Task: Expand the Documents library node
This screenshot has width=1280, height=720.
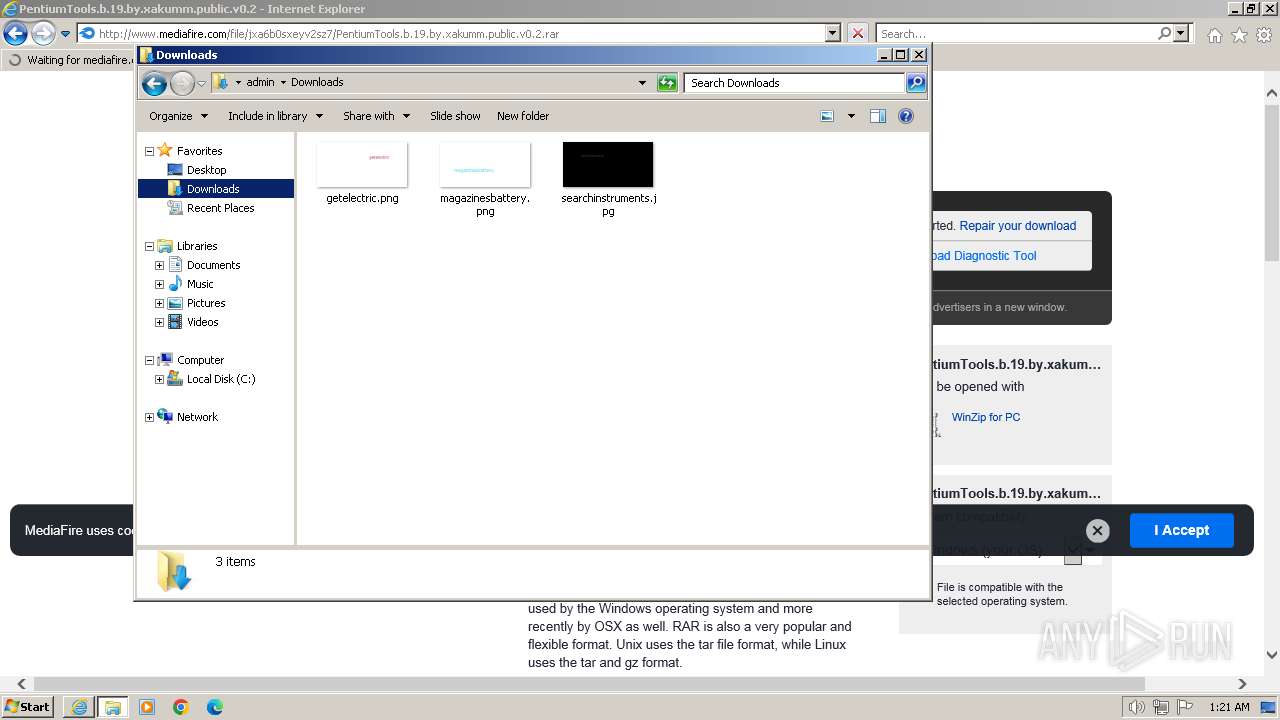Action: (x=159, y=265)
